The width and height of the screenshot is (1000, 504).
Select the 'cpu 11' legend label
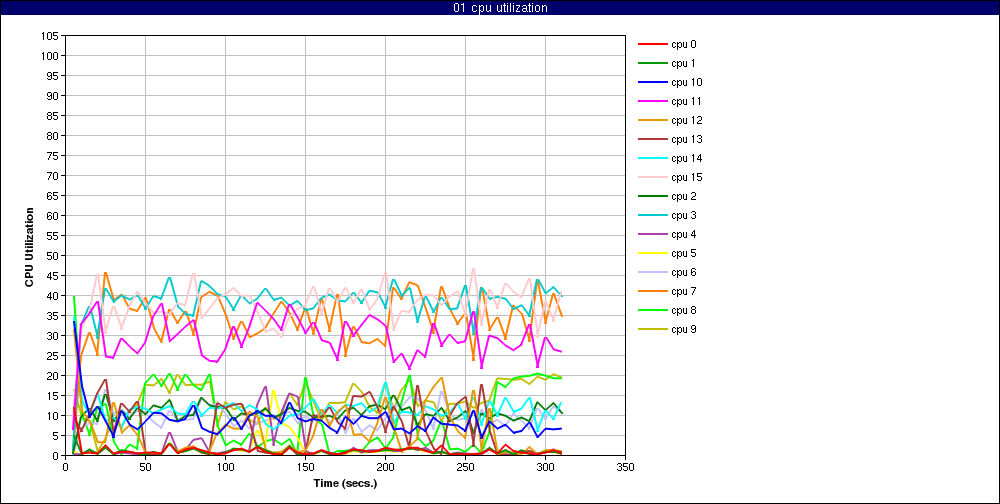[686, 101]
